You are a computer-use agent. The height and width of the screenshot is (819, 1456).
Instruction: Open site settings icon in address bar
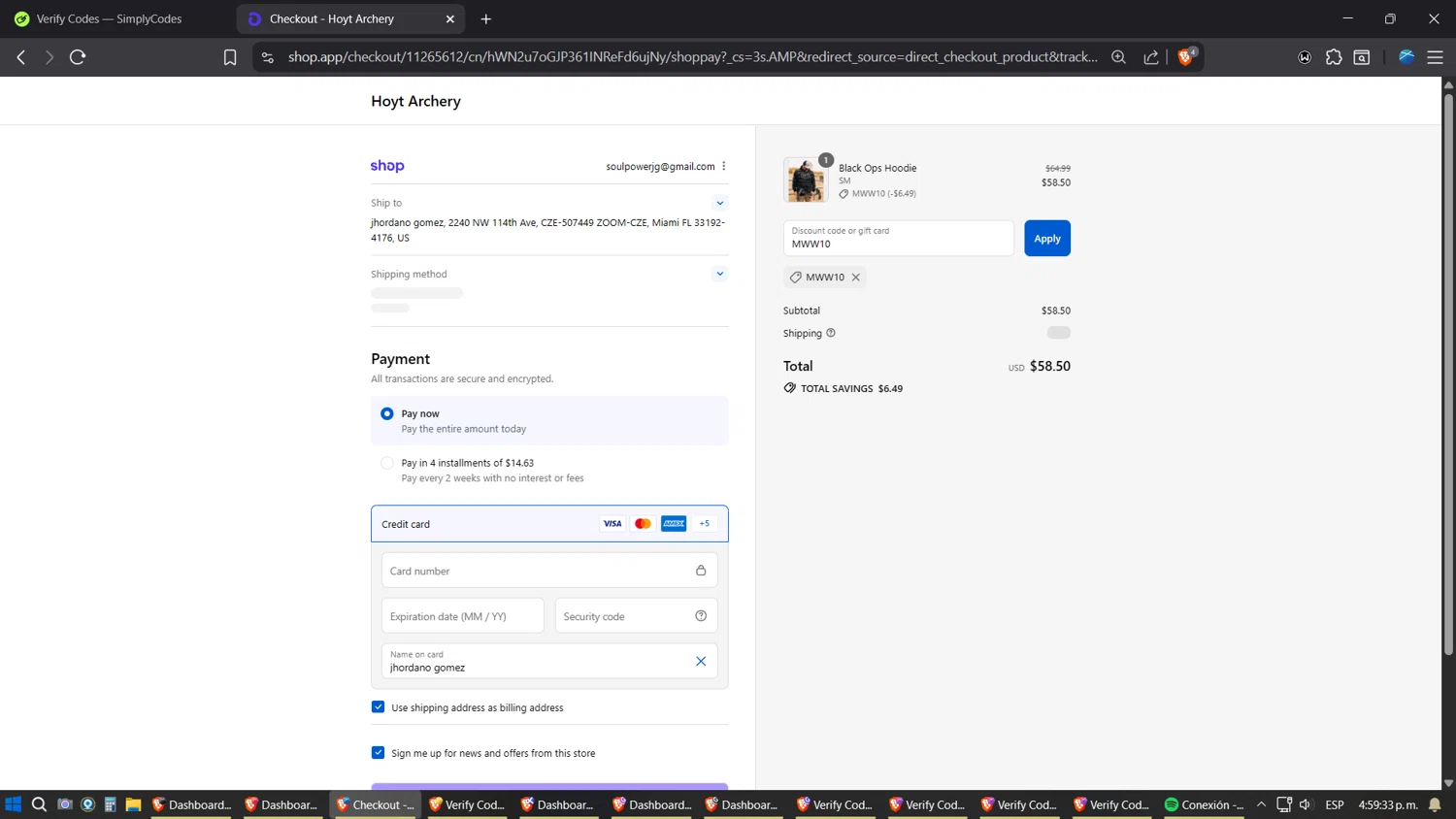pos(268,57)
